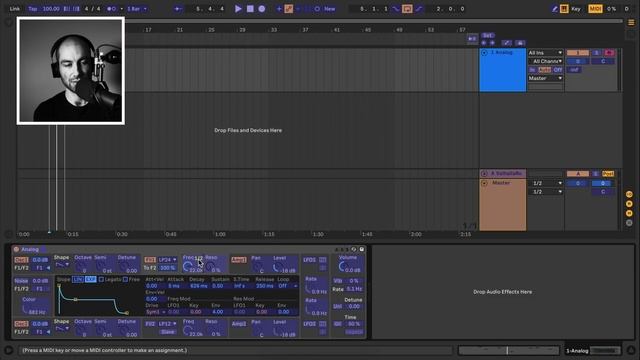
Task: Toggle the Mixer section with the M button
Action: (x=629, y=213)
